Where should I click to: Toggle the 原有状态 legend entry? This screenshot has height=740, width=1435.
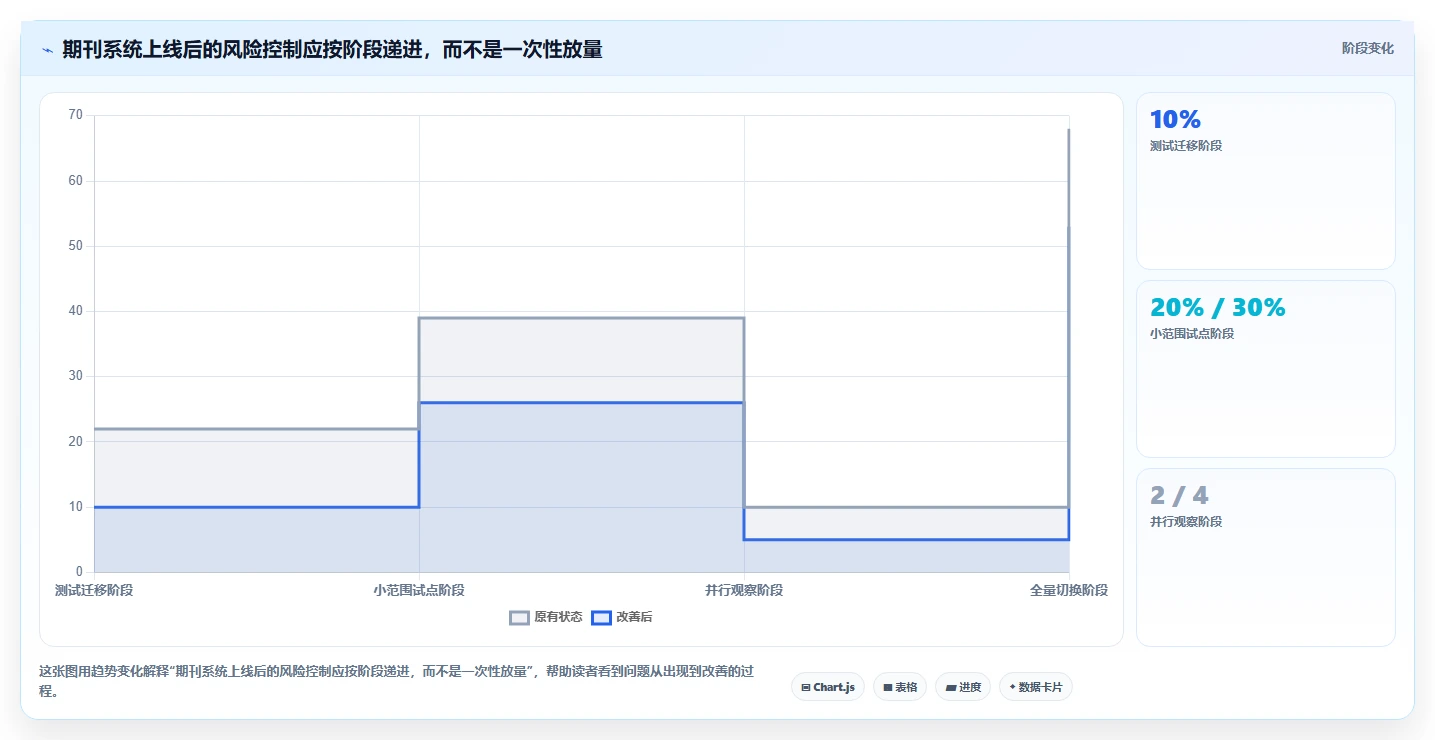point(546,617)
